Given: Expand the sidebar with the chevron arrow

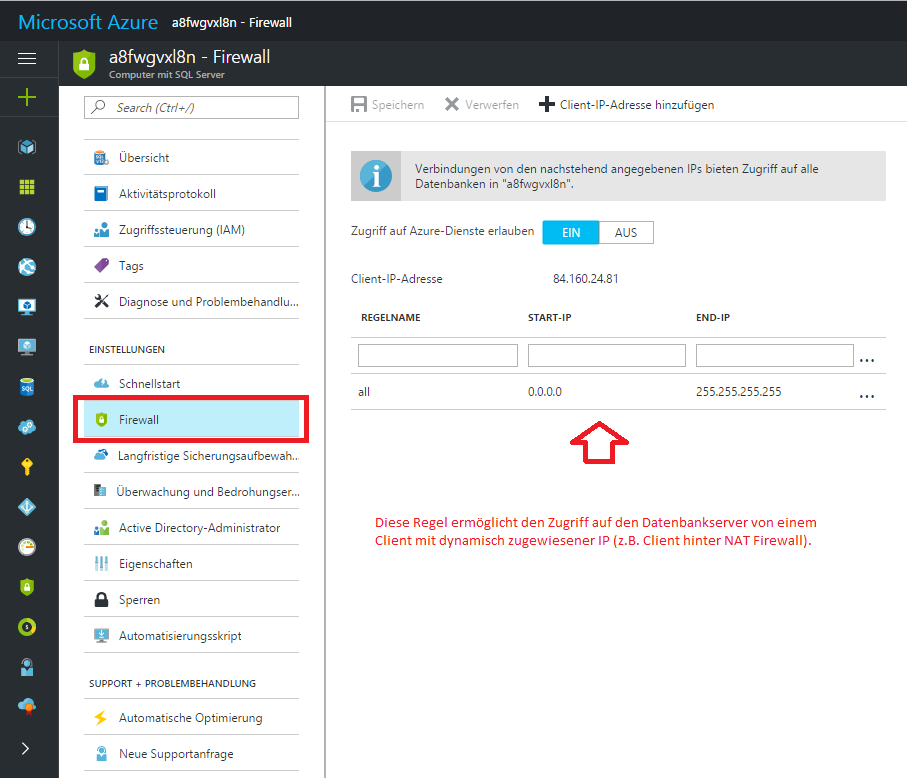Looking at the screenshot, I should (25, 748).
